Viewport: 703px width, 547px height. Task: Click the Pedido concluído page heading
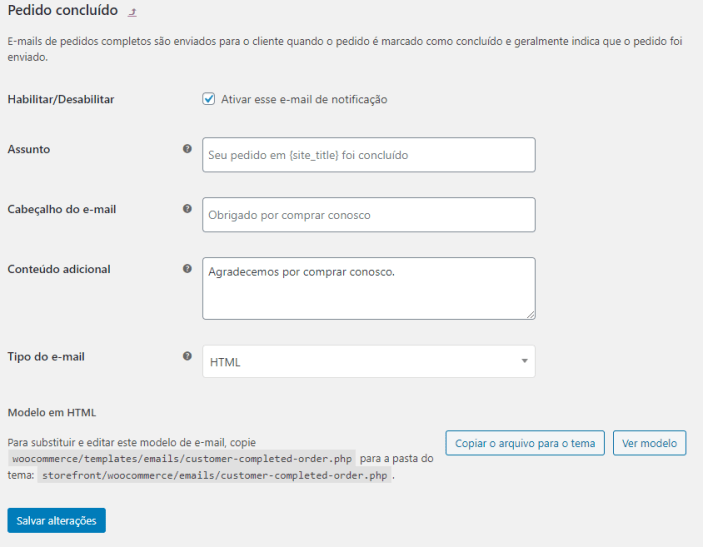pyautogui.click(x=63, y=10)
